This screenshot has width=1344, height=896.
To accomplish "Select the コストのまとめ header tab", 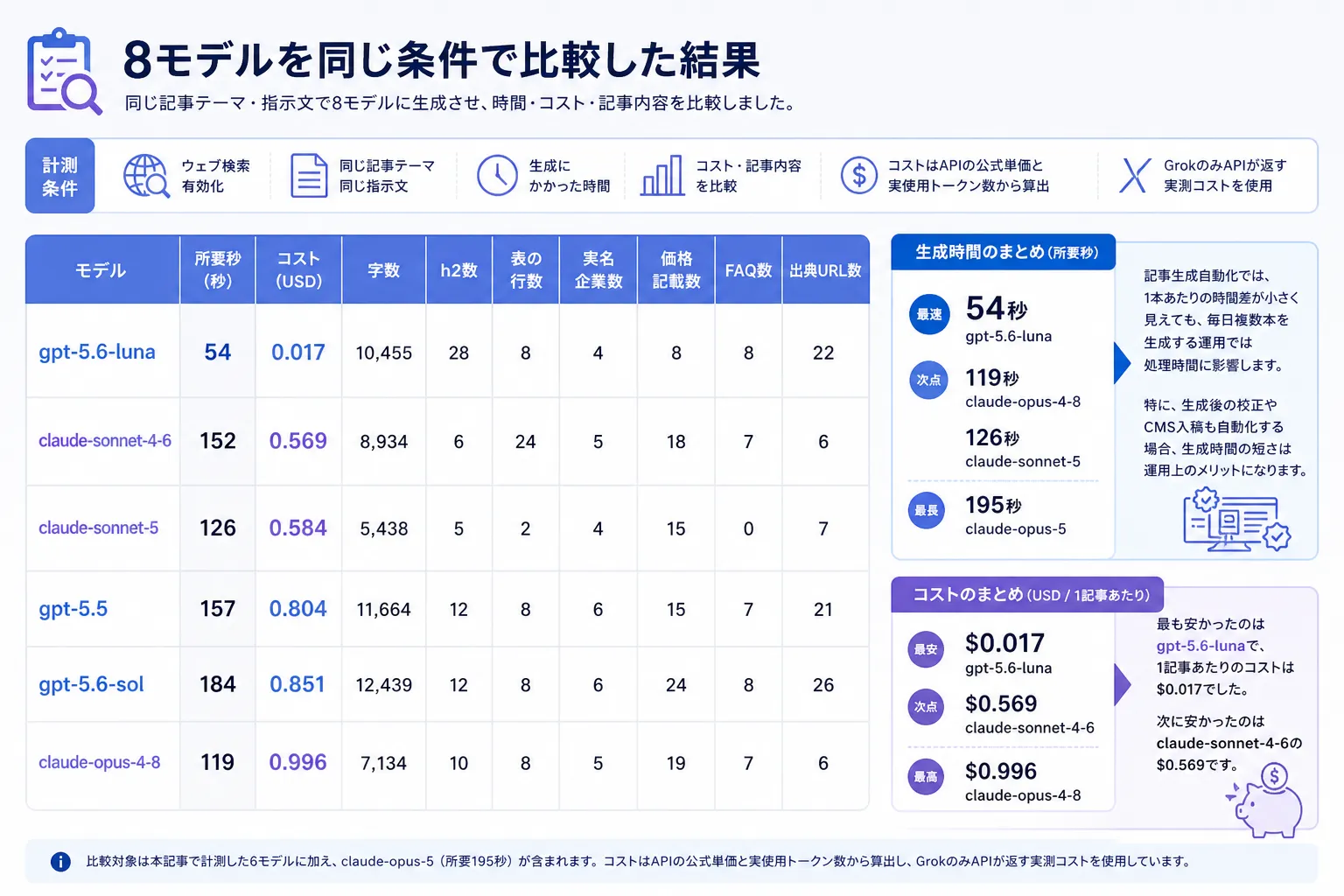I will click(x=1028, y=595).
